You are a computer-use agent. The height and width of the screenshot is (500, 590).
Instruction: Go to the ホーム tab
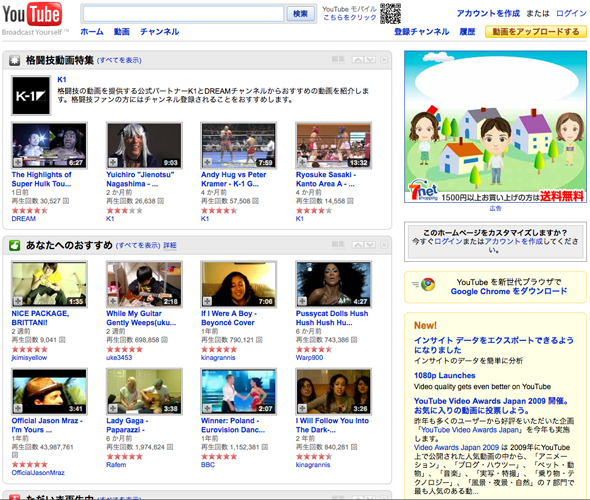[x=92, y=32]
